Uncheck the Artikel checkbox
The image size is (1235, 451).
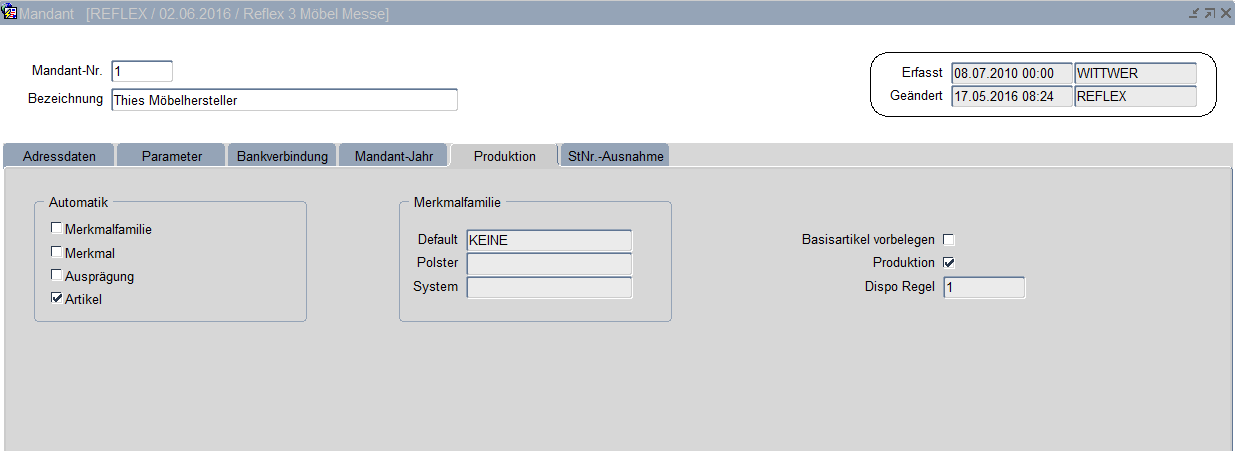click(x=57, y=298)
